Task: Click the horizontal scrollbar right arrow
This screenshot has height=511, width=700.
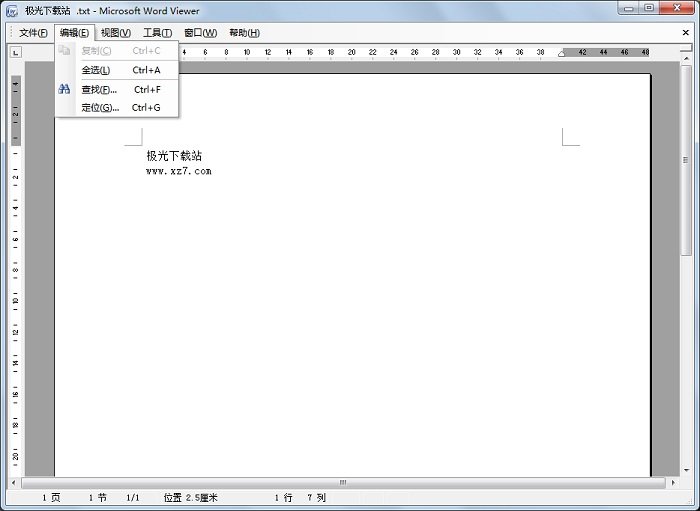Action: point(673,482)
